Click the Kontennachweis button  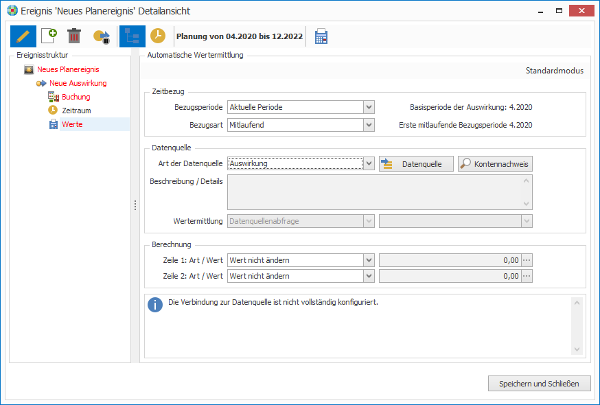(x=495, y=164)
